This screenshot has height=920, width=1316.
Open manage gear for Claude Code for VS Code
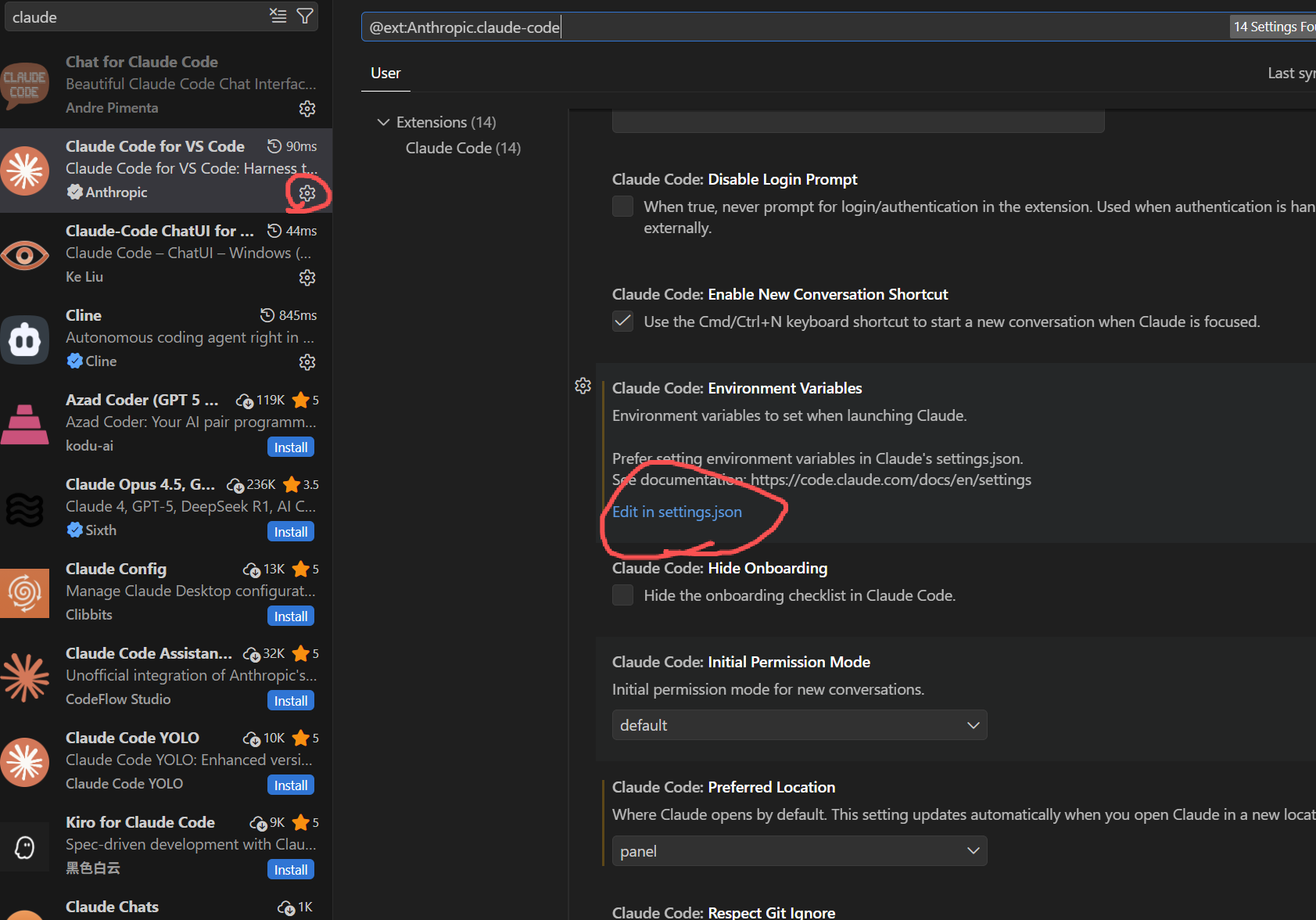pos(307,193)
